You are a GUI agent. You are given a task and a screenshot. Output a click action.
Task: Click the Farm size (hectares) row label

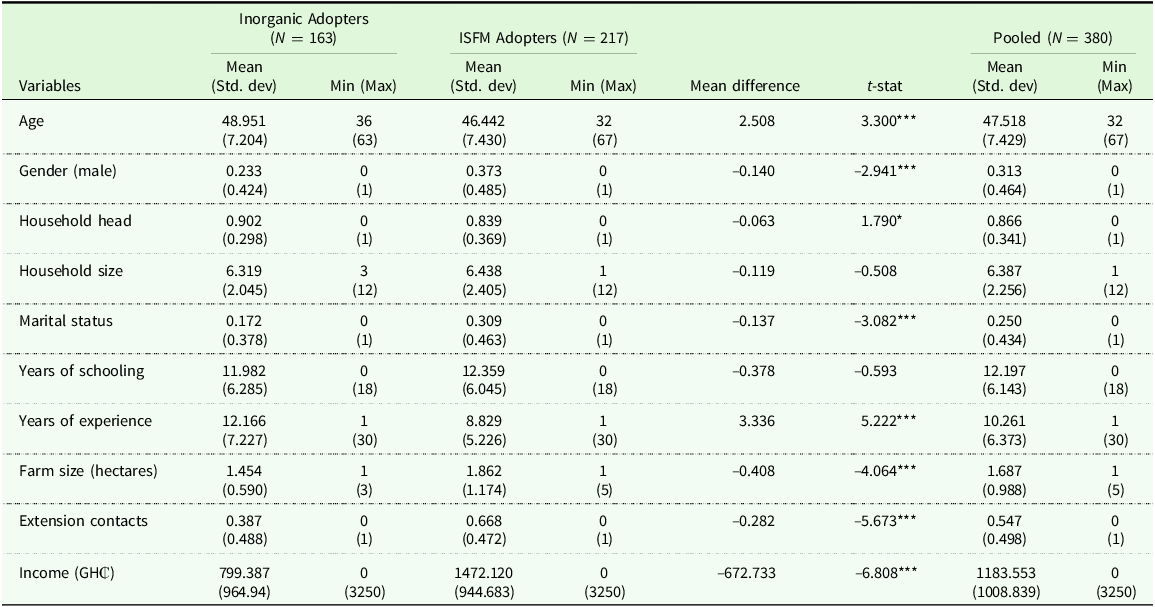(87, 471)
